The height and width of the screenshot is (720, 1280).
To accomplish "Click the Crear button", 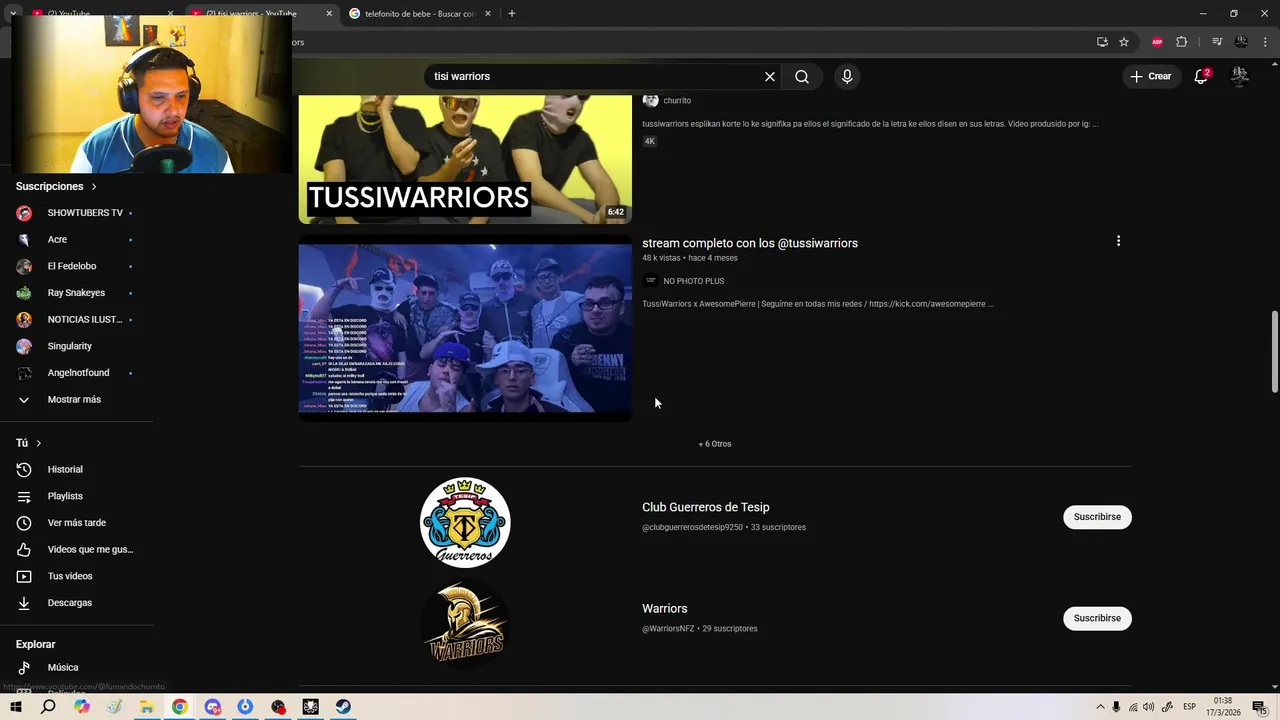I will click(x=1151, y=76).
